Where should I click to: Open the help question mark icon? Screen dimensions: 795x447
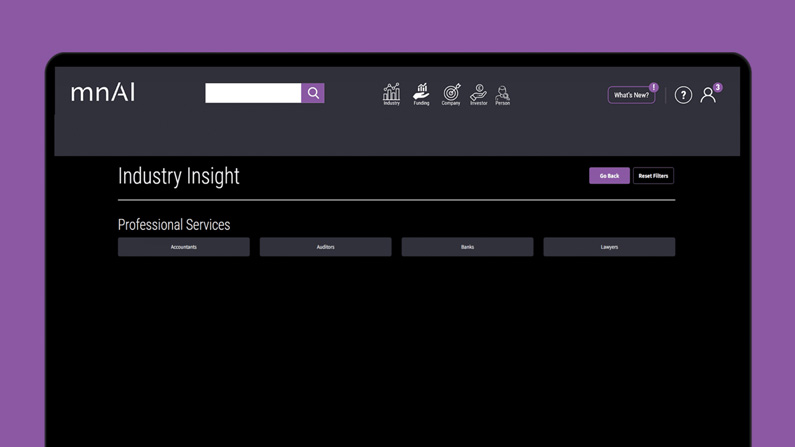[683, 95]
